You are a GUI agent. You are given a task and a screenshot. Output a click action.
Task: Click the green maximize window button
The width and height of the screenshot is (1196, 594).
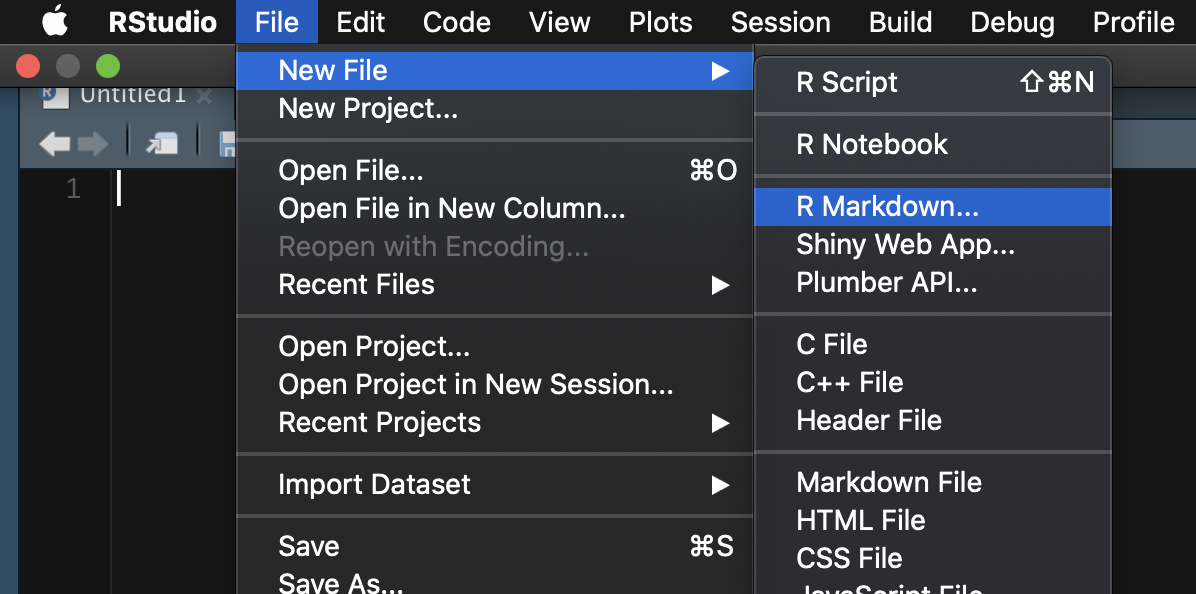pyautogui.click(x=107, y=67)
